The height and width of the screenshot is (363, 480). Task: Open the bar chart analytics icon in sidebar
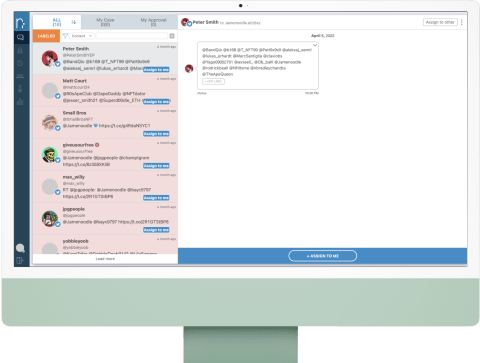[20, 101]
